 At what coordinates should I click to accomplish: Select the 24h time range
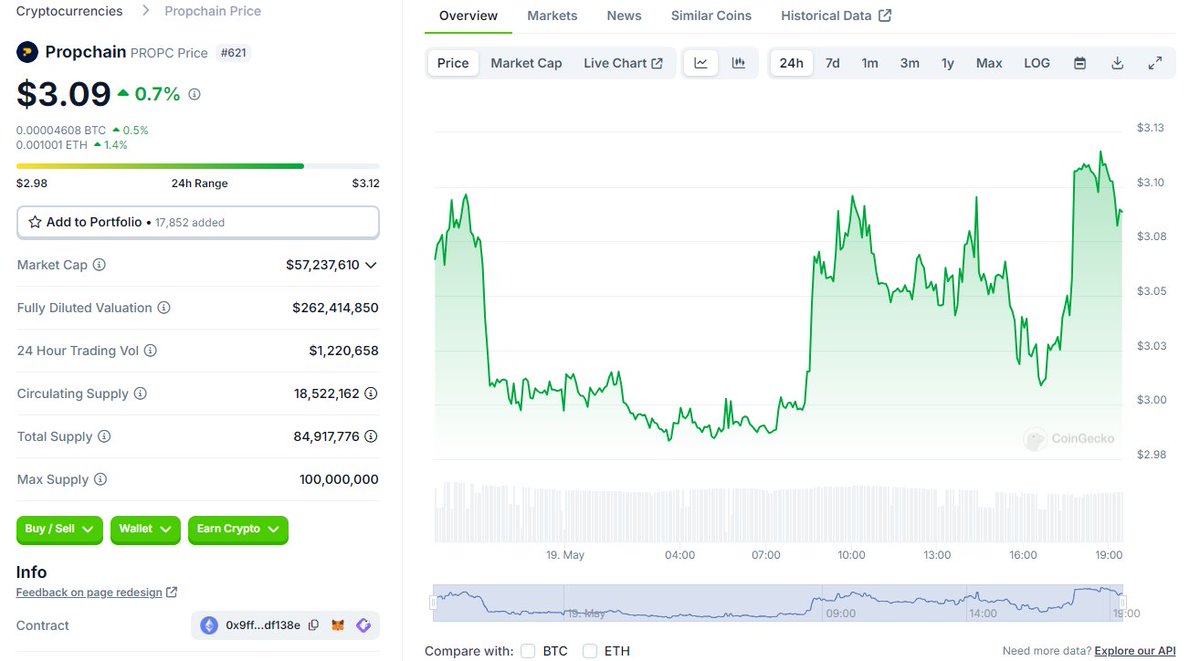pyautogui.click(x=791, y=63)
